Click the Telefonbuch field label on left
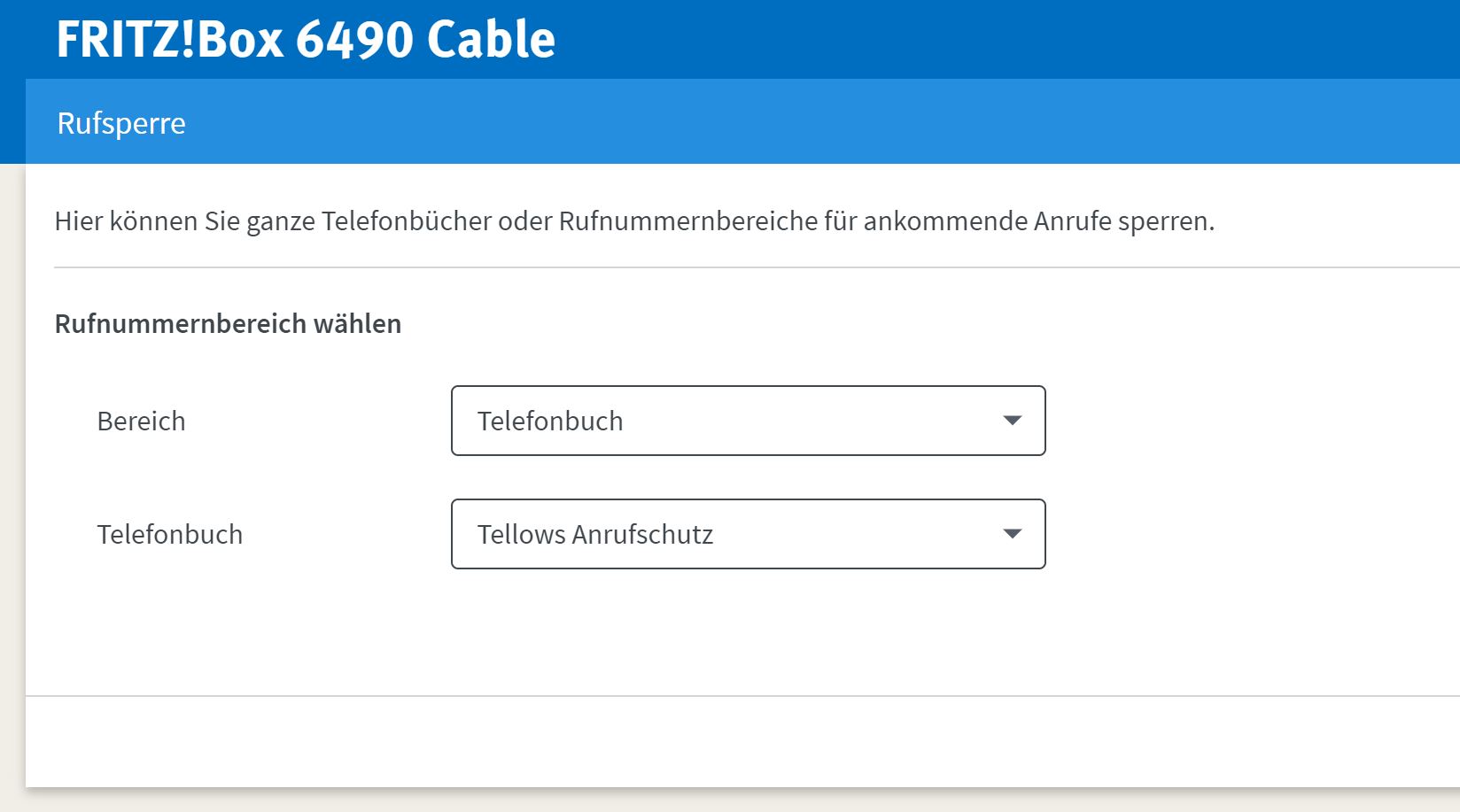The width and height of the screenshot is (1460, 812). (x=169, y=535)
